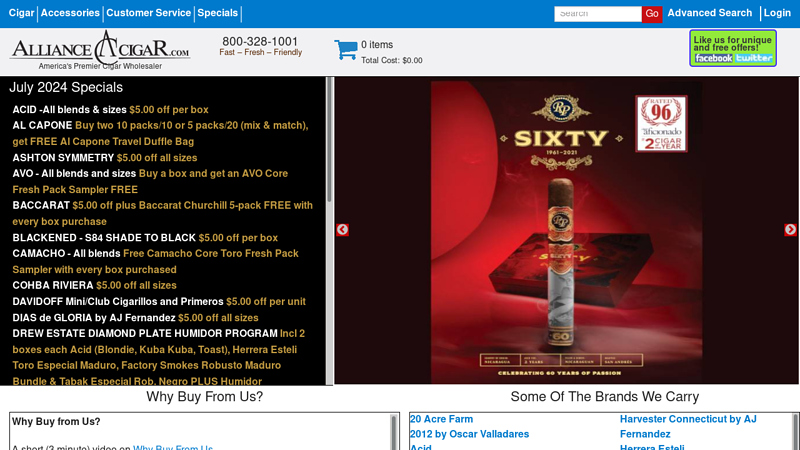
Task: Go to previous slide with left arrow
Action: [342, 230]
